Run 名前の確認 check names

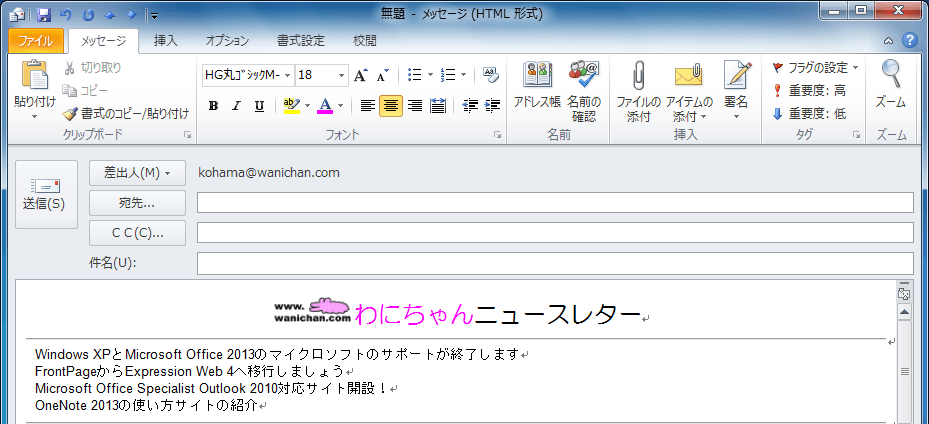point(584,90)
